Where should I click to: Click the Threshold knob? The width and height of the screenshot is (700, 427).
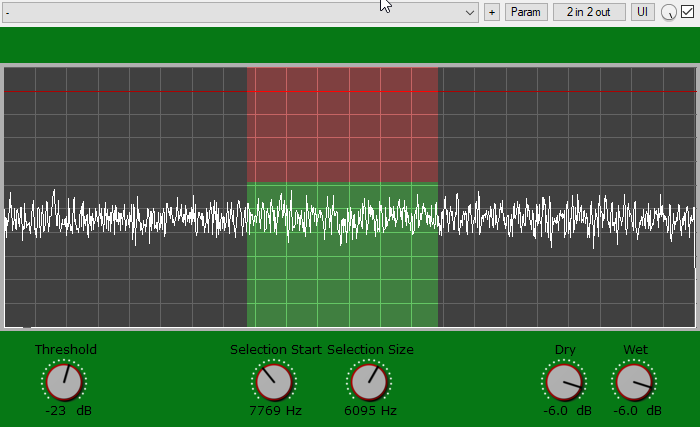pyautogui.click(x=64, y=381)
